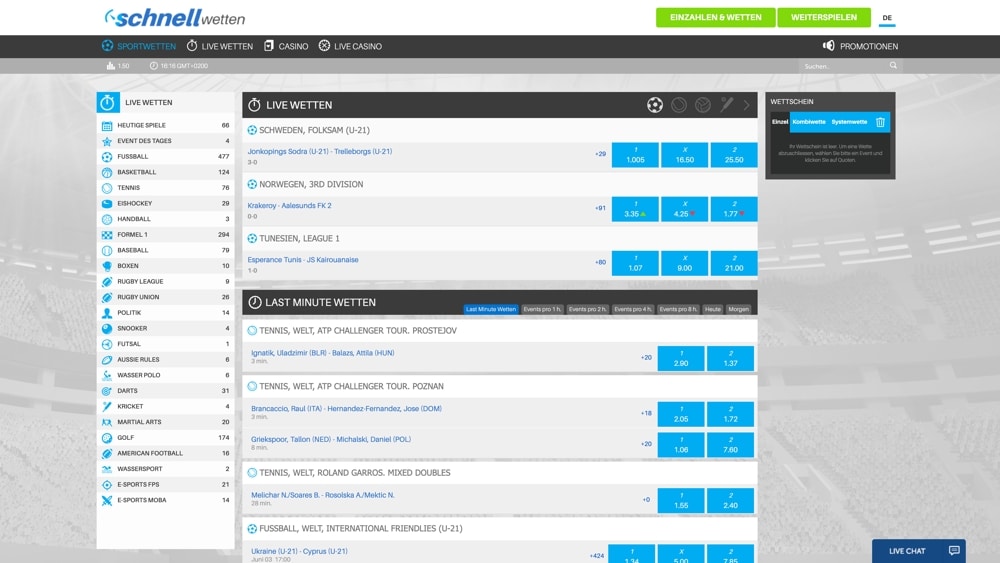Open Krakeroy - Aalesunds FK 2 match

[290, 206]
